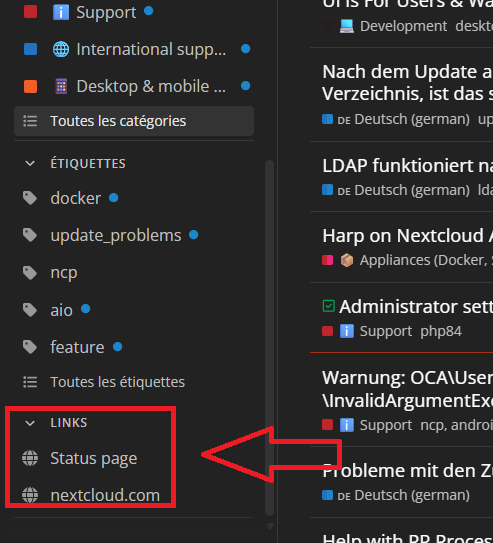The image size is (493, 543).
Task: Click the orange Desktop & mobile color square
Action: [x=30, y=86]
